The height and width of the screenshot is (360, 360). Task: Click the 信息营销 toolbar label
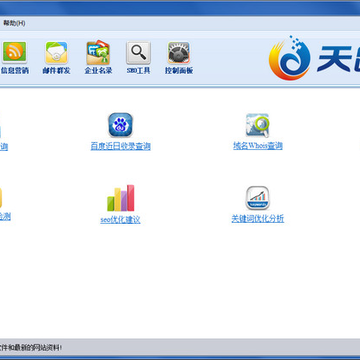tap(15, 71)
